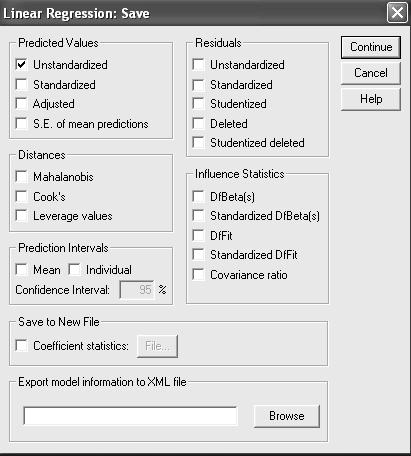This screenshot has width=411, height=456.
Task: Enable Studentized residuals checkbox
Action: 198,104
